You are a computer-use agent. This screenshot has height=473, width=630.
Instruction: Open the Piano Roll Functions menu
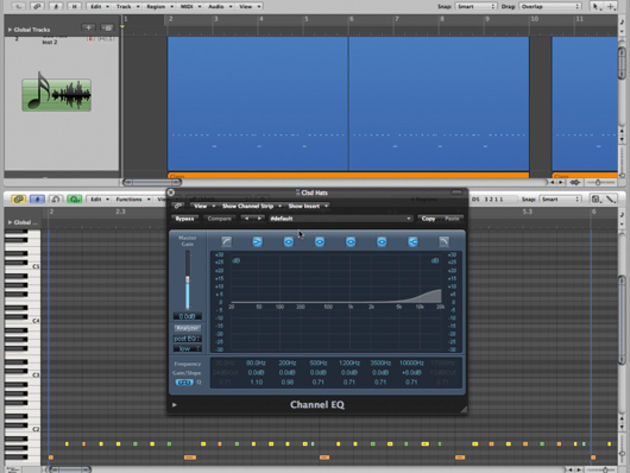click(133, 199)
